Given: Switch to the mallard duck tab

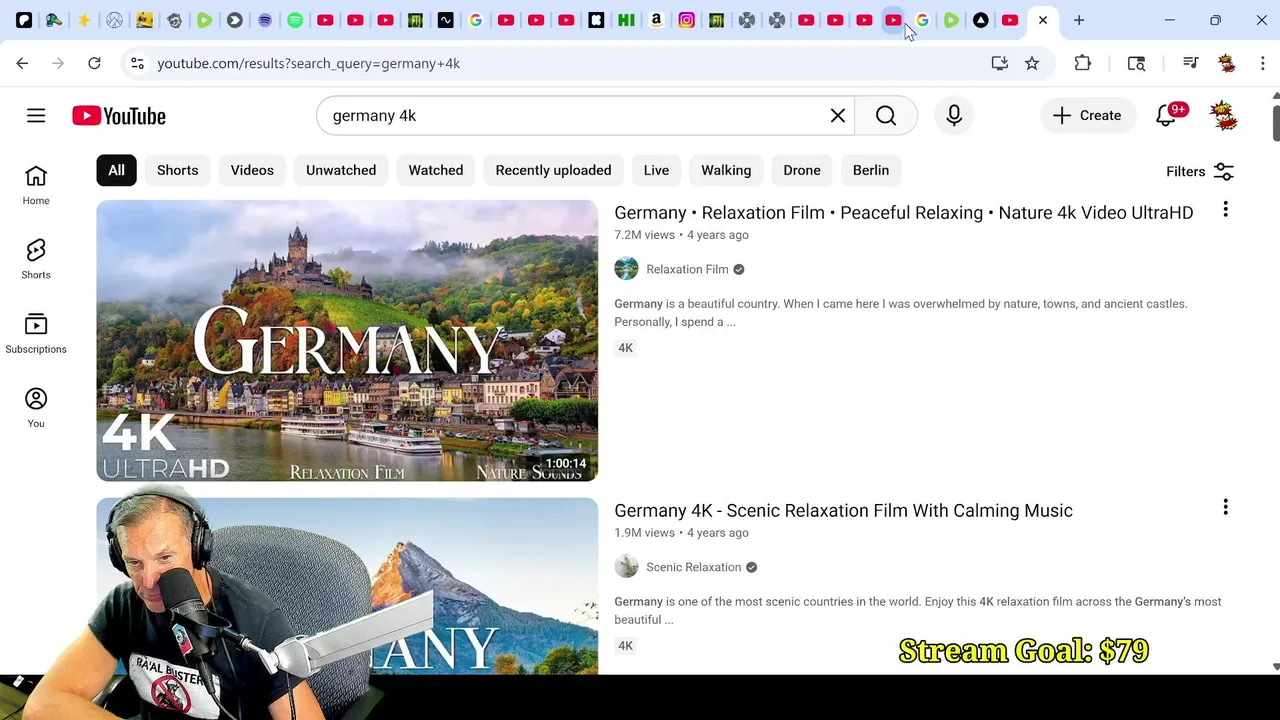Looking at the screenshot, I should [x=54, y=20].
